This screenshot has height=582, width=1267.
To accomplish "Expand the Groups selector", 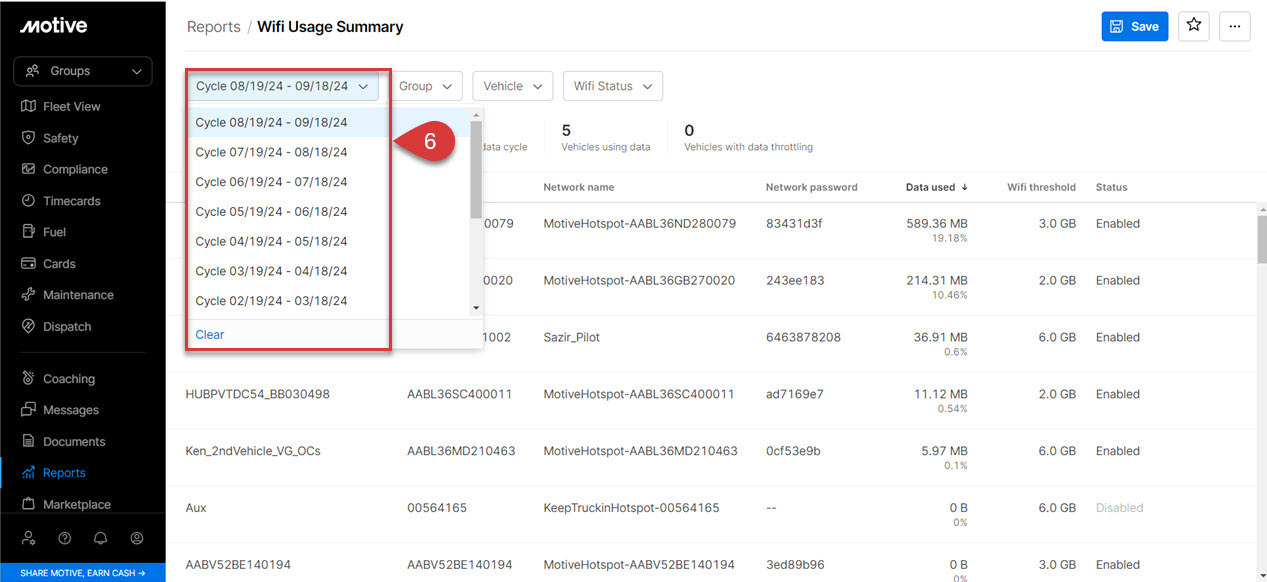I will [x=83, y=71].
